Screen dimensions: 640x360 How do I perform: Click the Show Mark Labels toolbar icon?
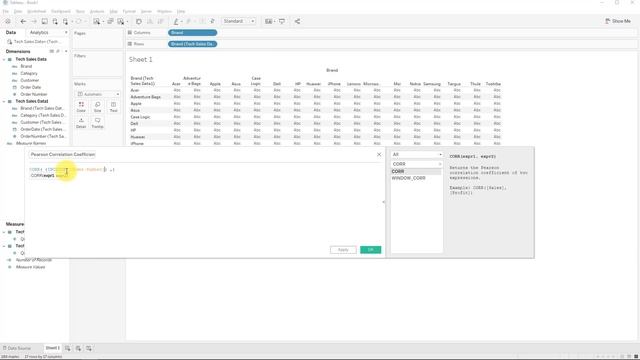click(x=202, y=21)
